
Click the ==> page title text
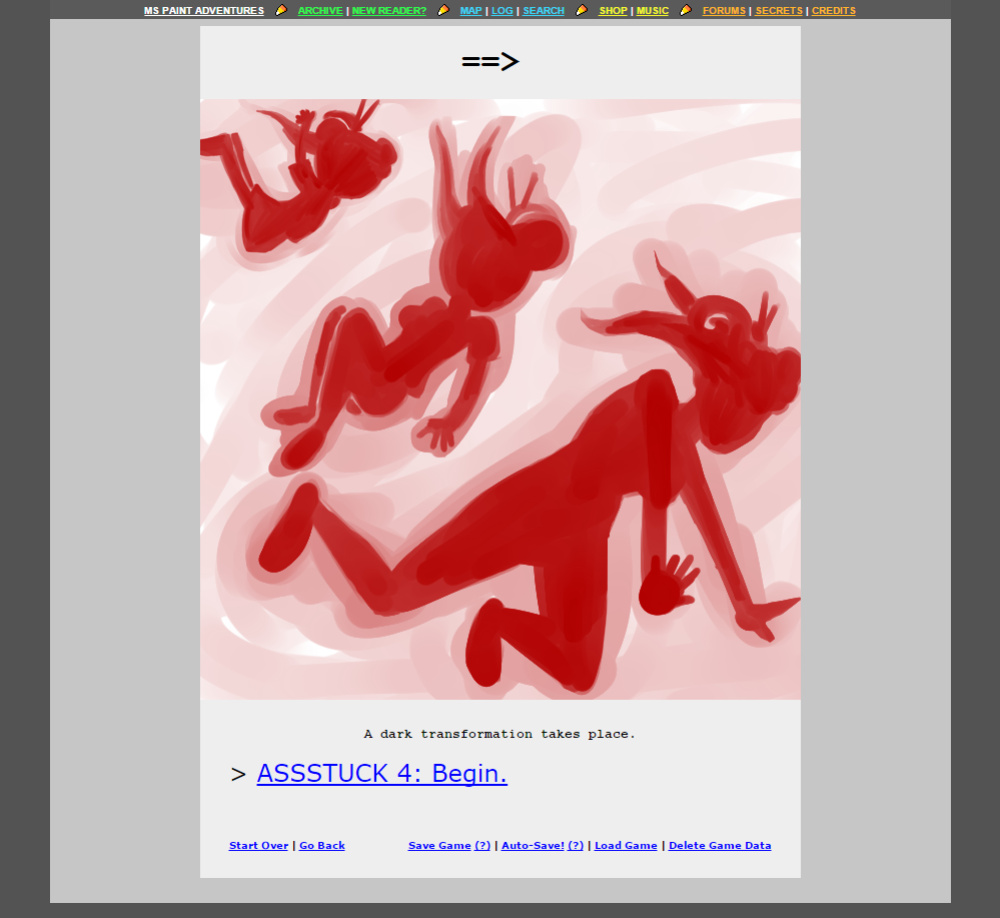click(x=490, y=62)
